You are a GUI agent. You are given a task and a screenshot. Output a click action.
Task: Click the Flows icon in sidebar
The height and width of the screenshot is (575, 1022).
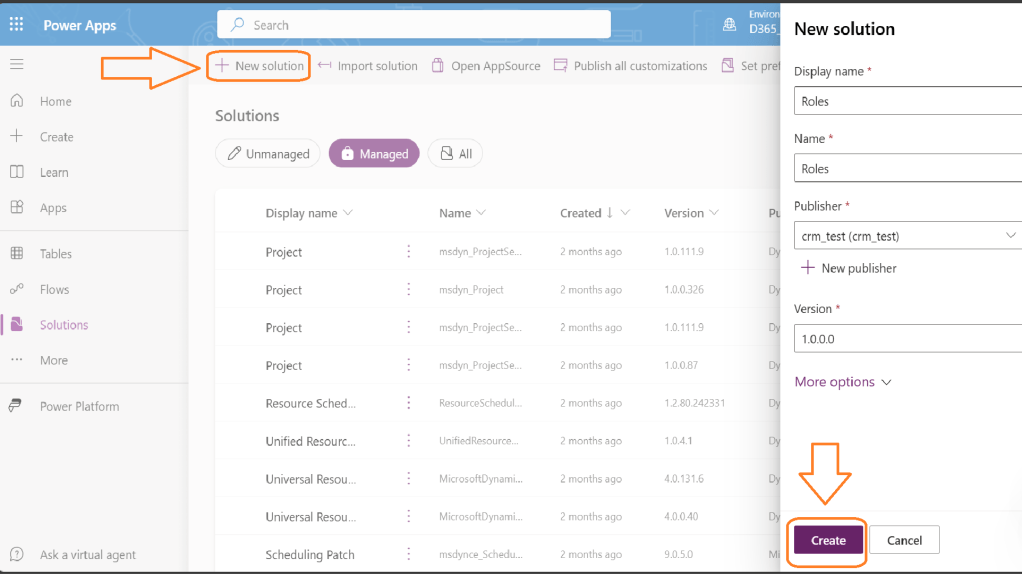[17, 289]
